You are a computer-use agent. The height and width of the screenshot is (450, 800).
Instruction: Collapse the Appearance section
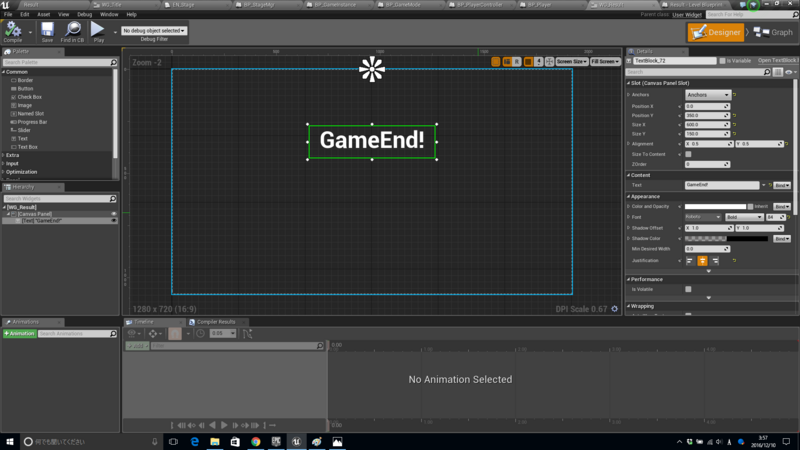(x=629, y=196)
